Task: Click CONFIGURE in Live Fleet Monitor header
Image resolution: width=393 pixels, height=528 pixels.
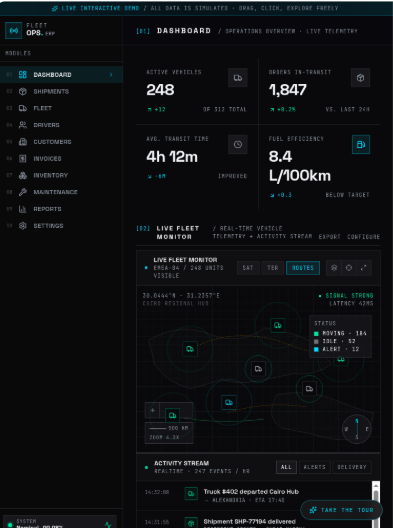Action: (x=364, y=237)
